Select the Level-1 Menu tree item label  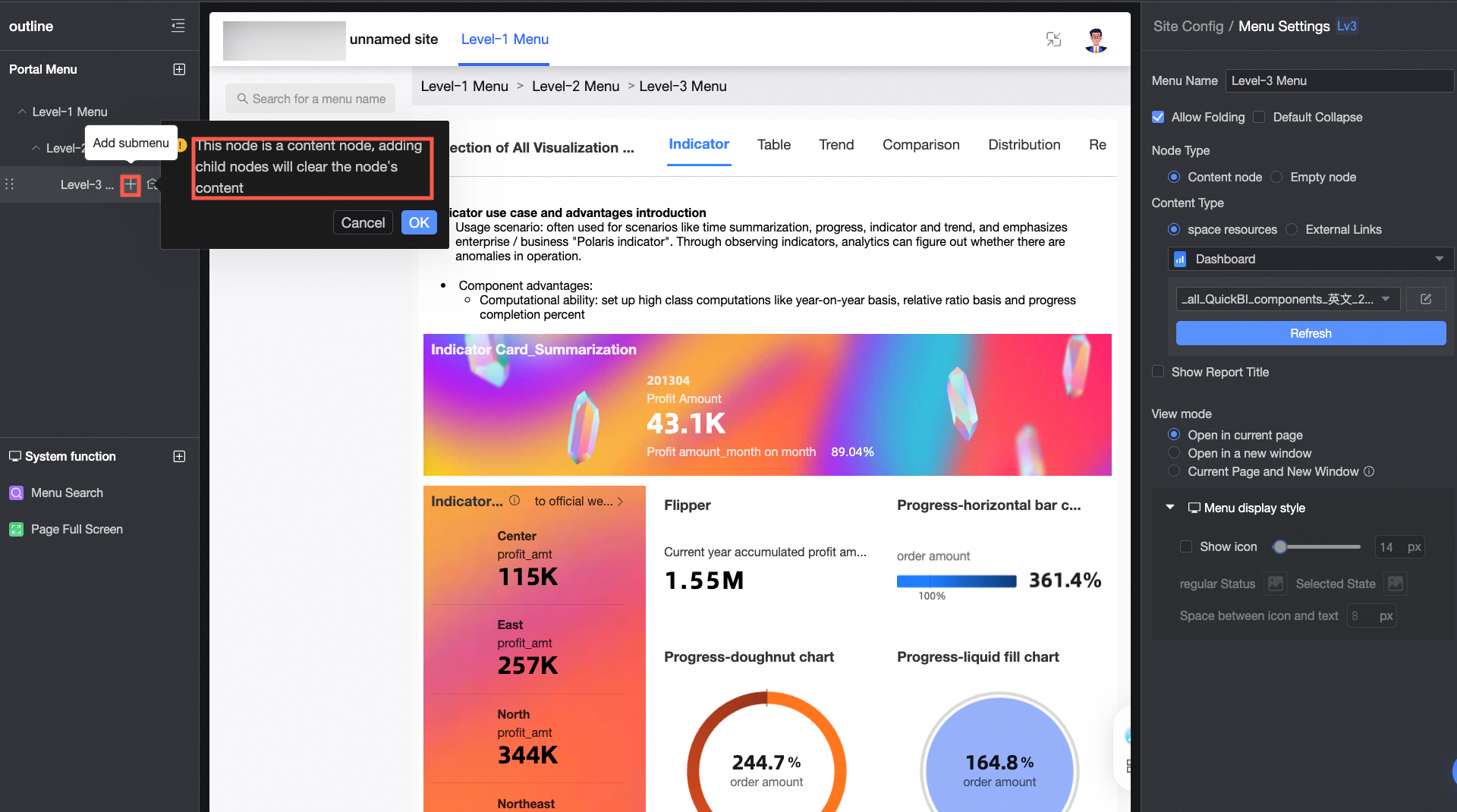70,112
